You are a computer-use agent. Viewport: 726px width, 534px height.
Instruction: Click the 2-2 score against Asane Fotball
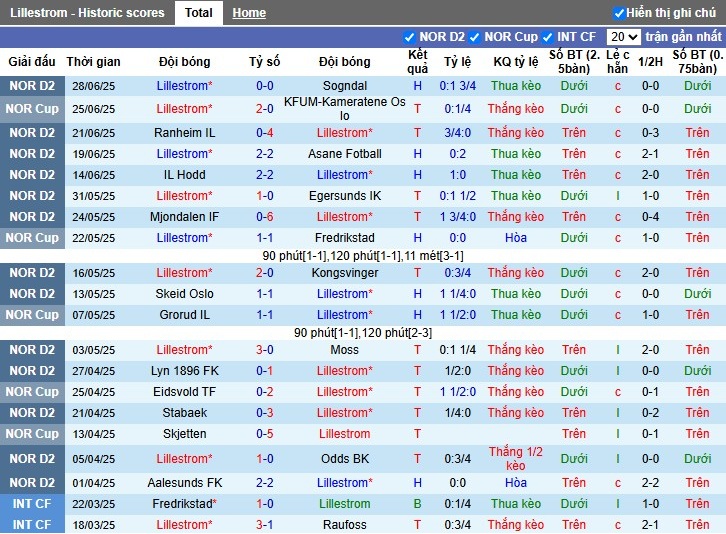tap(265, 154)
